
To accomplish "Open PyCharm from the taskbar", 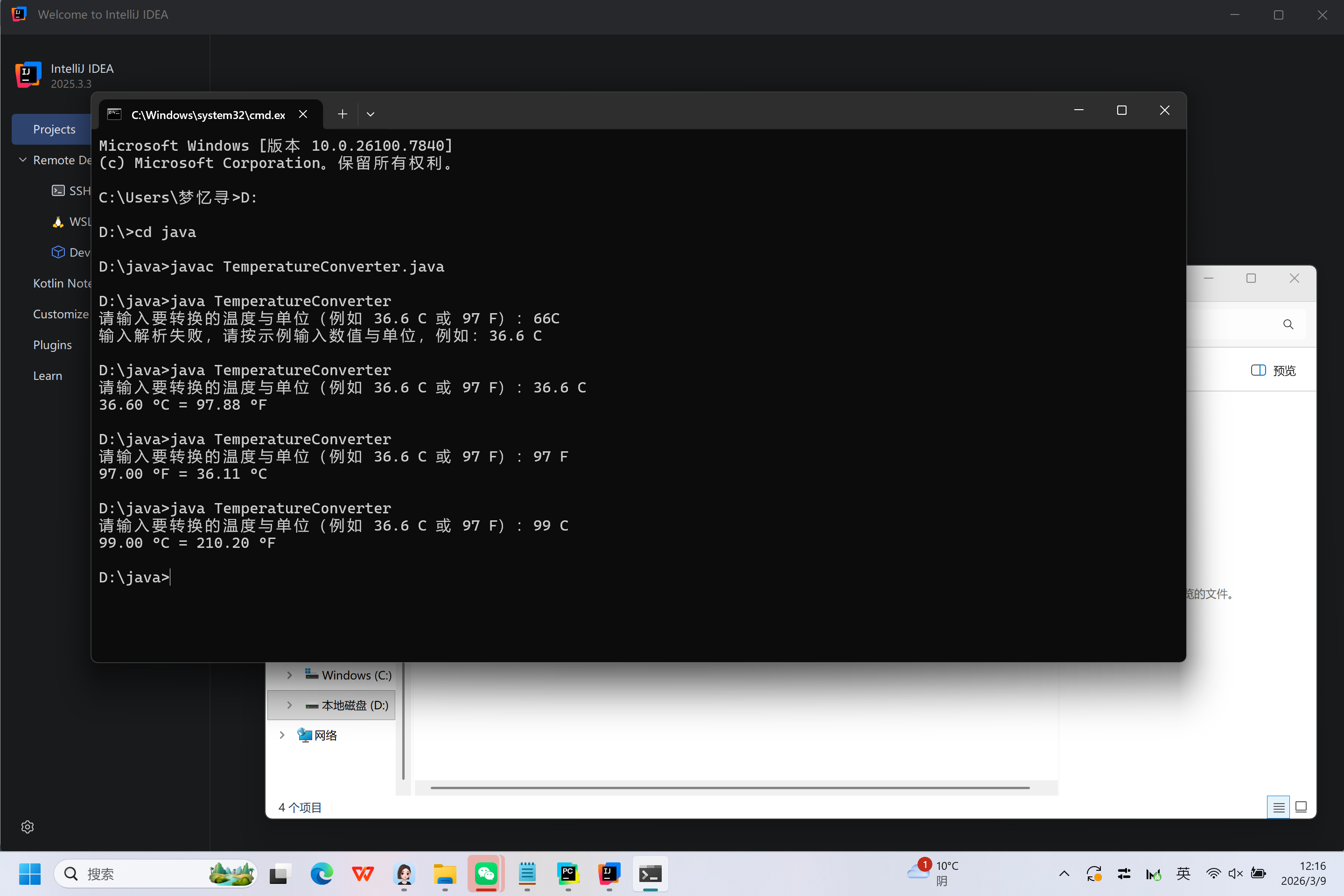I will (x=567, y=873).
